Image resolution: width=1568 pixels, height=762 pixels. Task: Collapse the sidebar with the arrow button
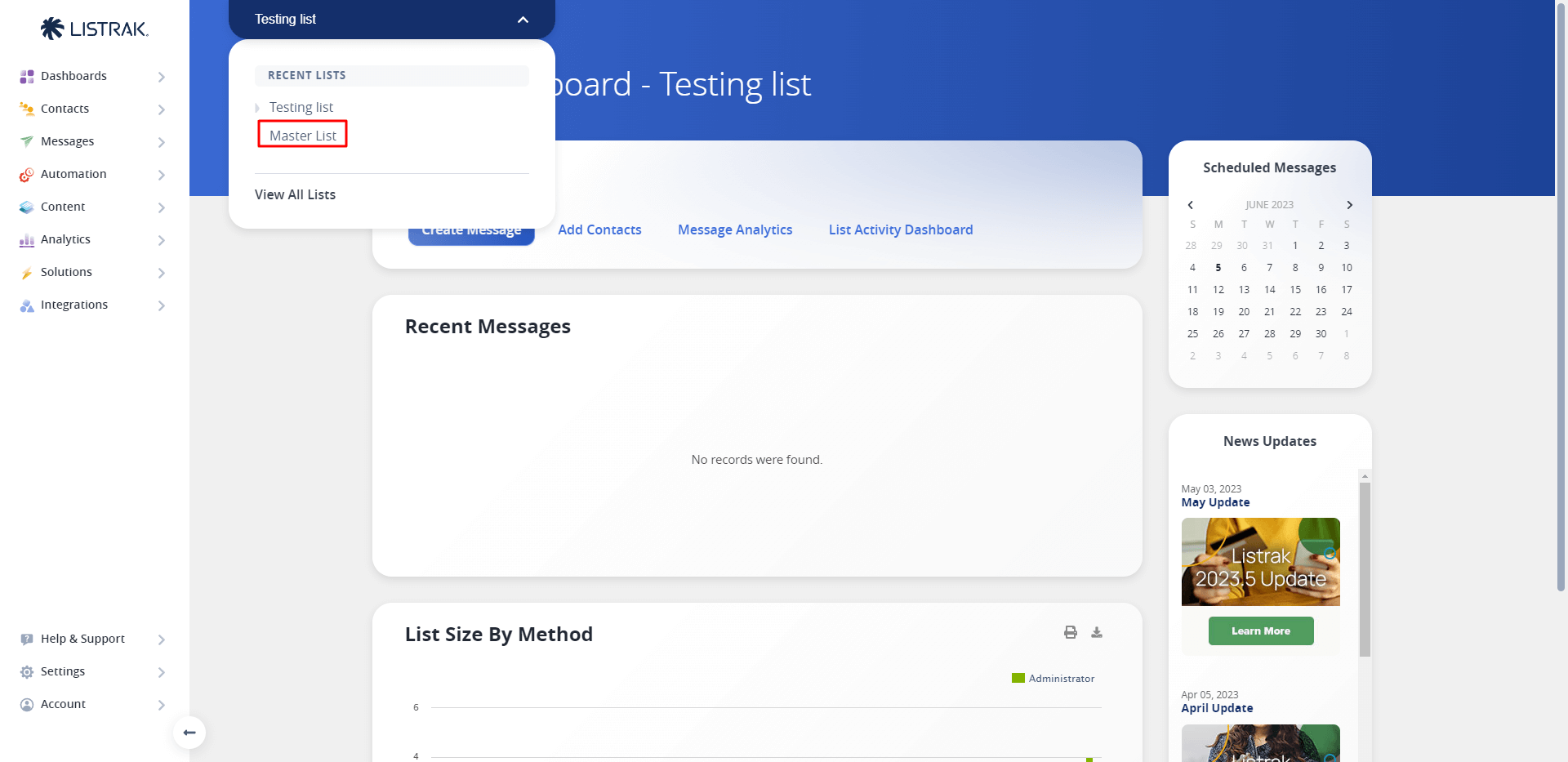pyautogui.click(x=189, y=733)
